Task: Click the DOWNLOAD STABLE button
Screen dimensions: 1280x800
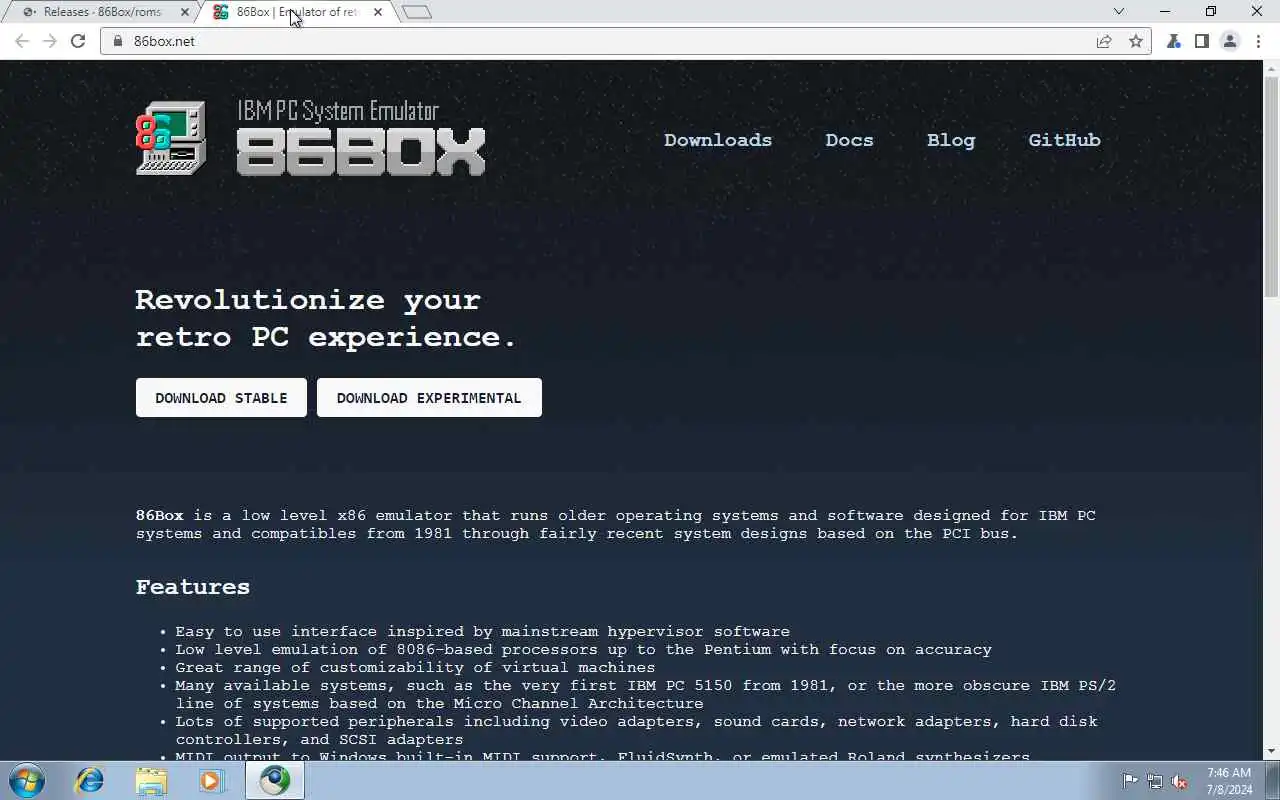Action: (221, 397)
